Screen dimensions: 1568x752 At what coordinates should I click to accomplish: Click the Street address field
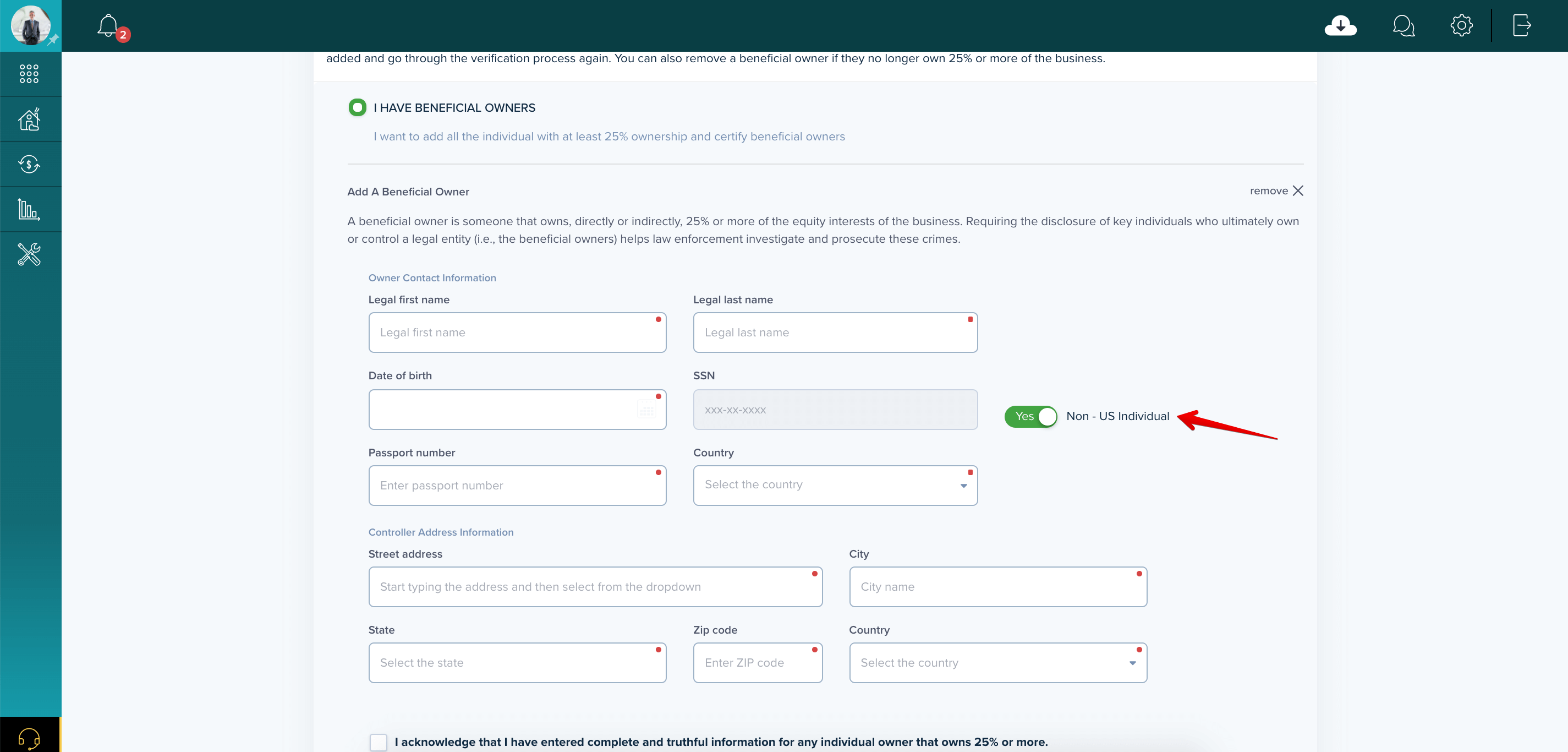(595, 586)
